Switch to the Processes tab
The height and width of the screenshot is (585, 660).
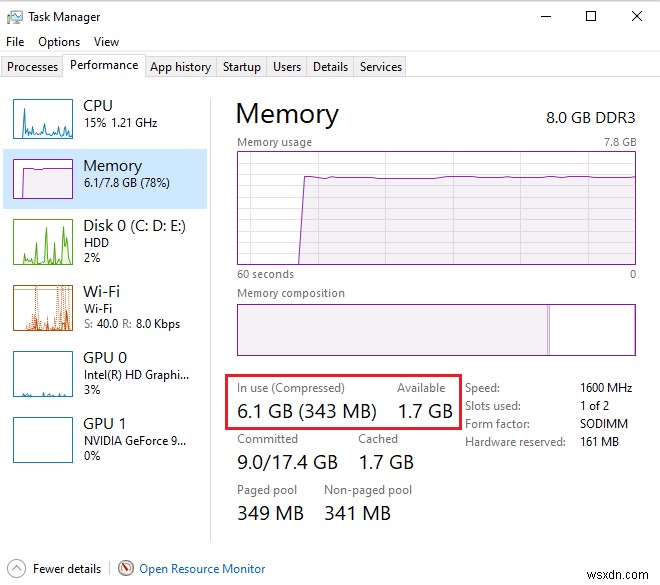(x=33, y=67)
